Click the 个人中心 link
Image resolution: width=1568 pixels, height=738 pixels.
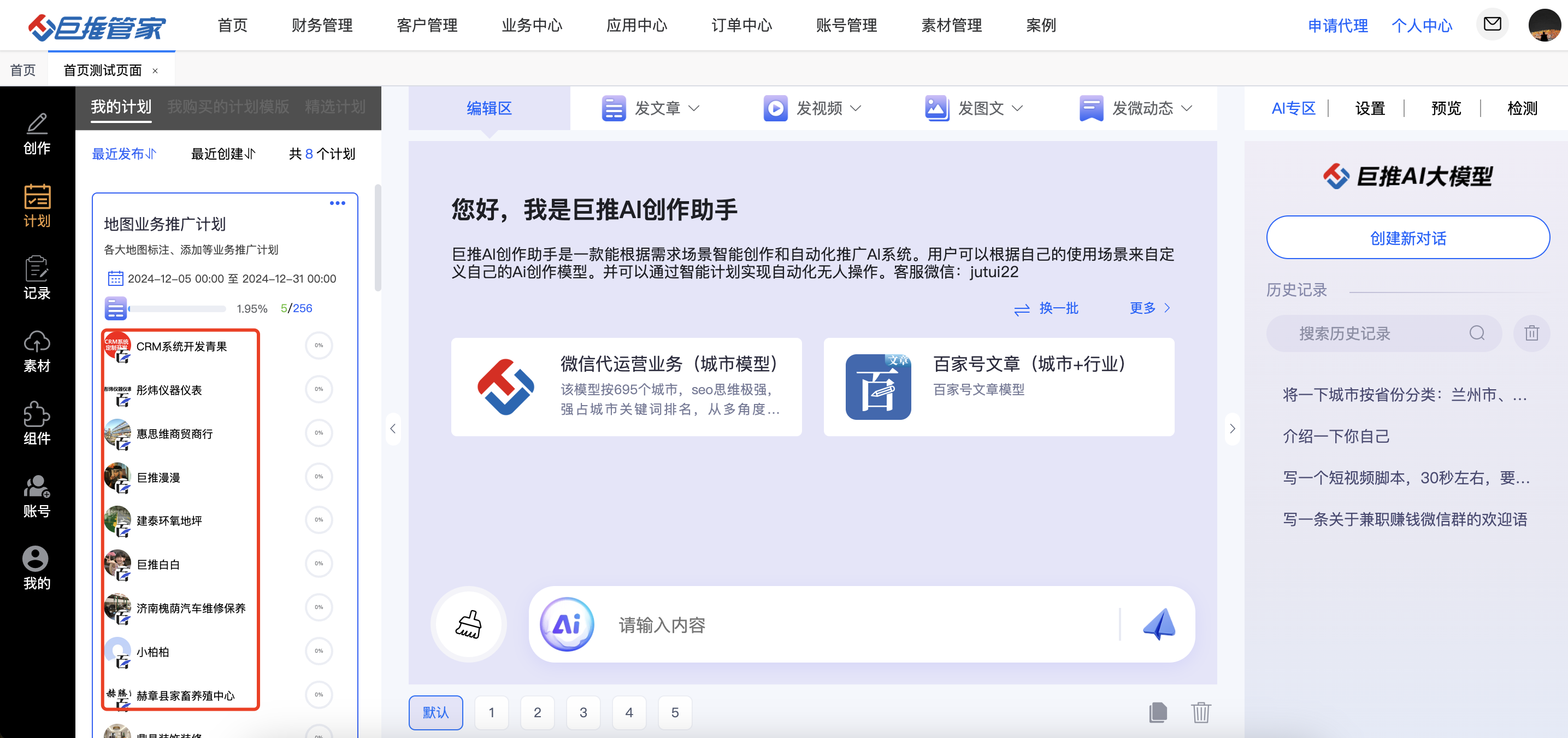point(1422,26)
